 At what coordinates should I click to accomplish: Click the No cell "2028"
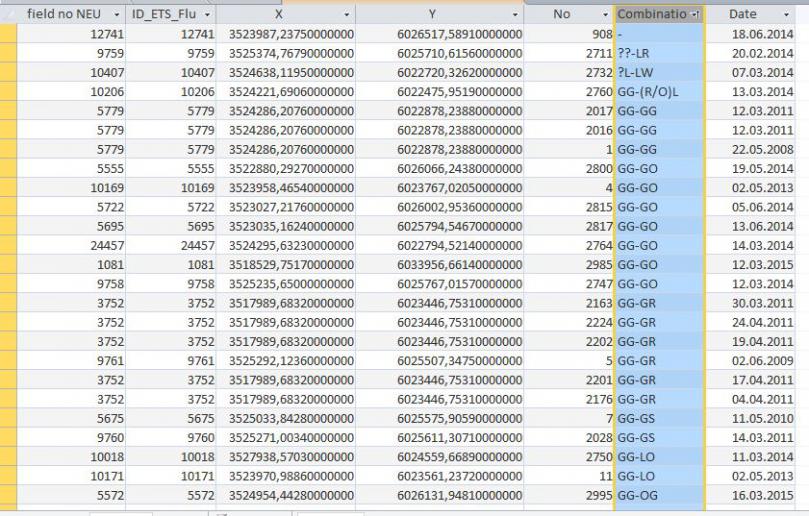[x=569, y=438]
